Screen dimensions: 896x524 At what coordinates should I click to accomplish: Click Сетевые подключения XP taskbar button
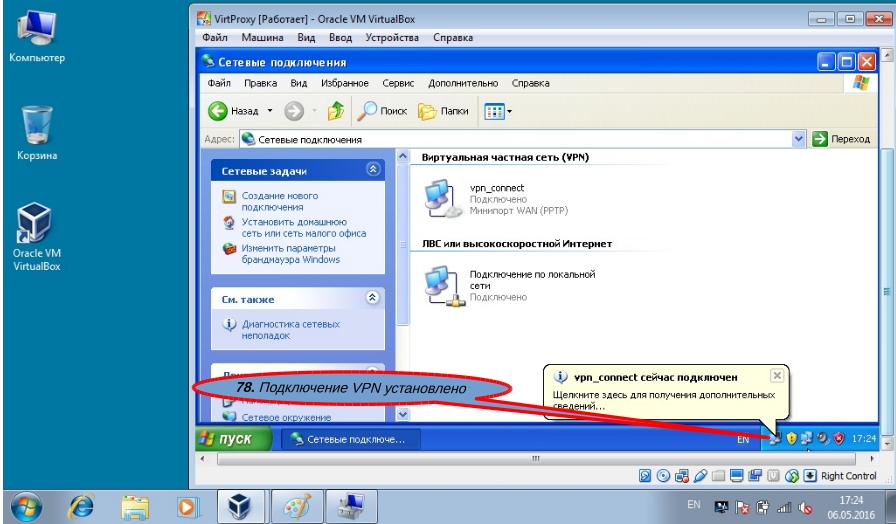point(351,439)
